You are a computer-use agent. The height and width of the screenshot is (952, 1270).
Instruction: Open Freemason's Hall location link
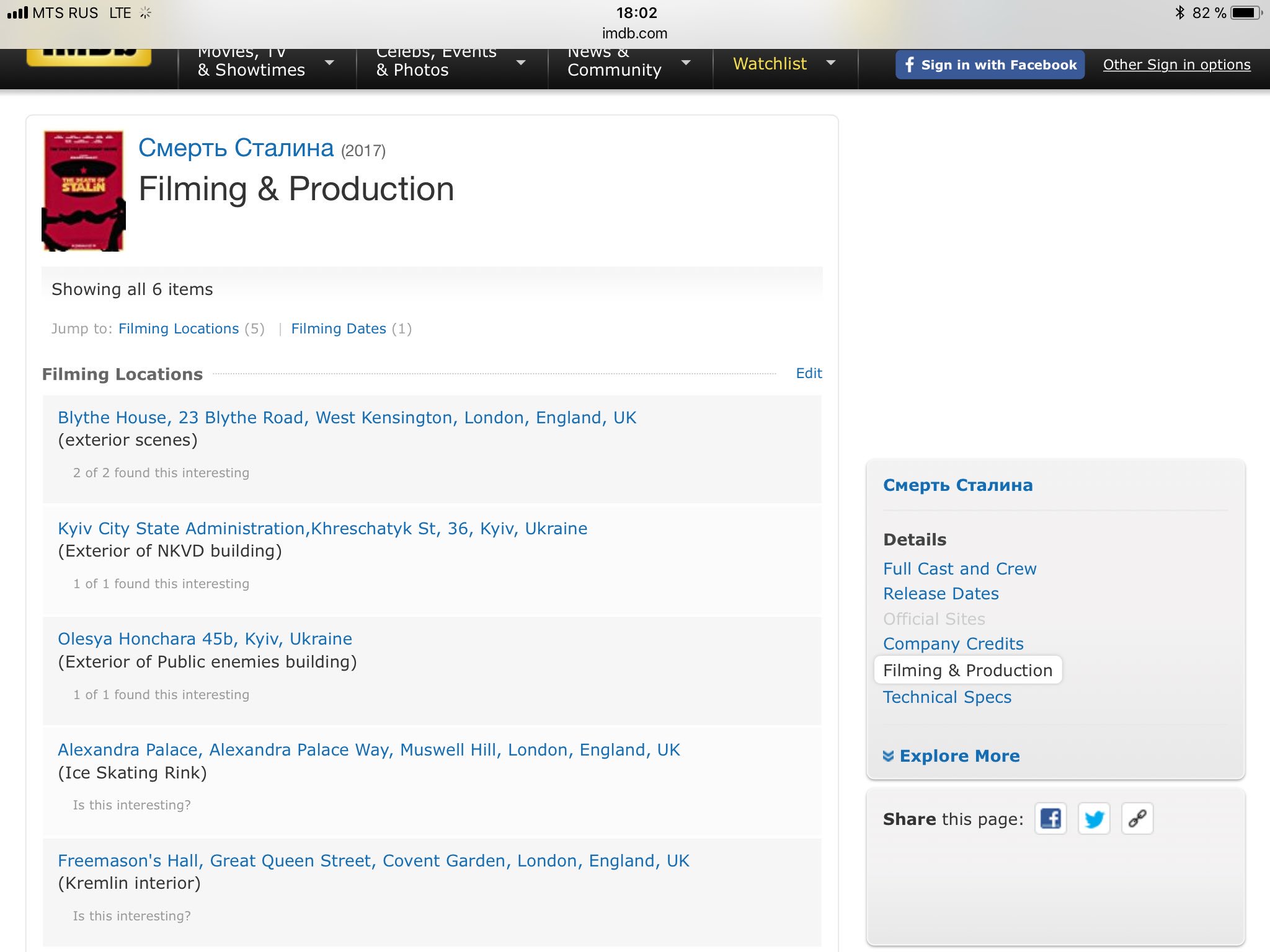(373, 861)
